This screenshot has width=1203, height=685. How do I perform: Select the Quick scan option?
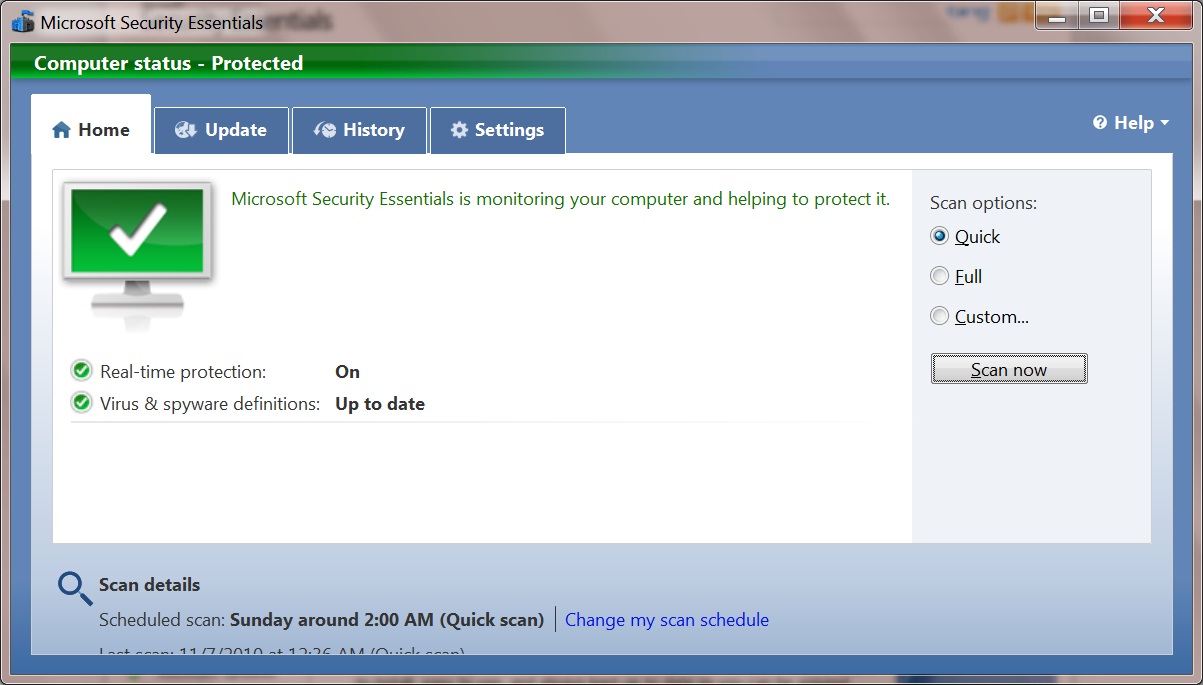coord(939,236)
